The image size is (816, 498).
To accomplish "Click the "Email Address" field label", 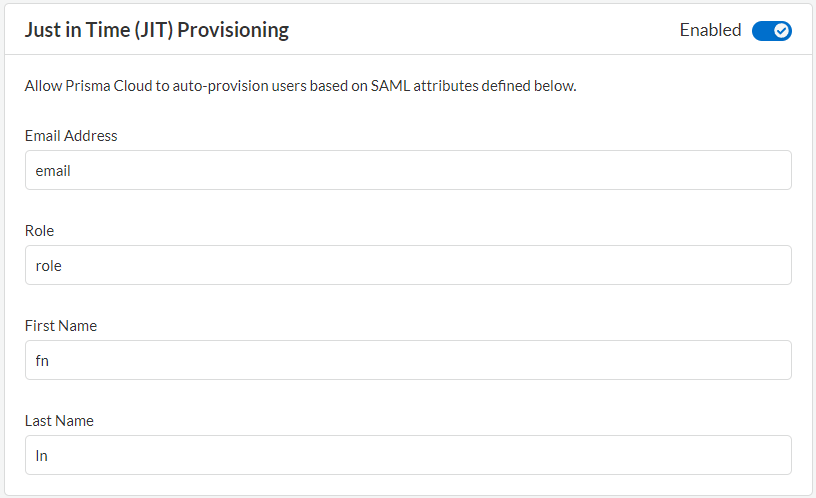I will [71, 136].
